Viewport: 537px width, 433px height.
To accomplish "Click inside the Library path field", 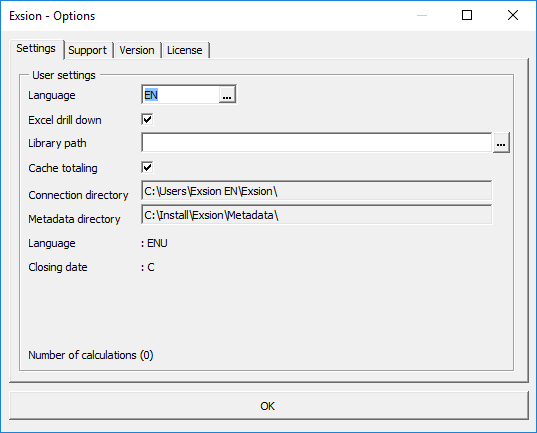I will (317, 143).
